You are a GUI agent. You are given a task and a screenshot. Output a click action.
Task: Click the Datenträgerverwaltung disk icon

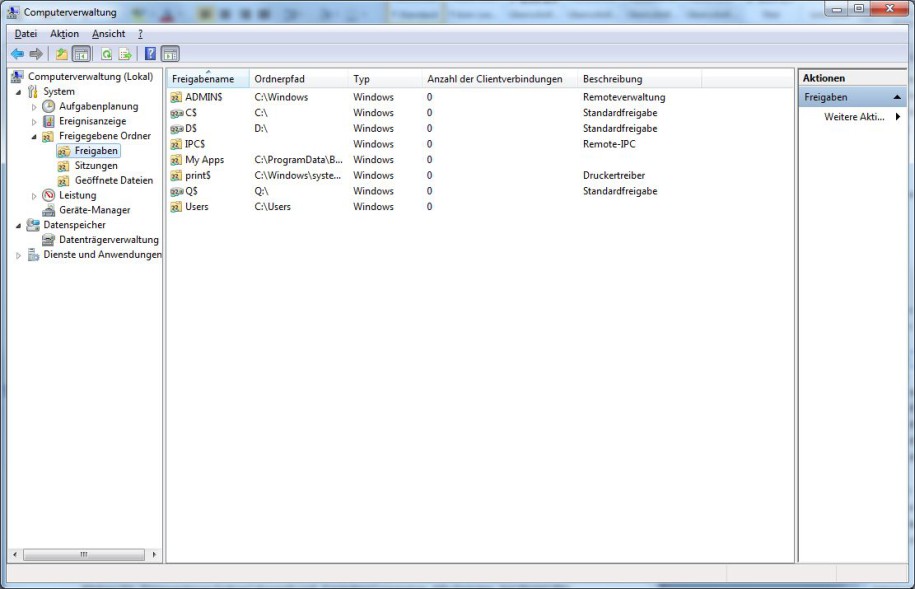point(49,240)
